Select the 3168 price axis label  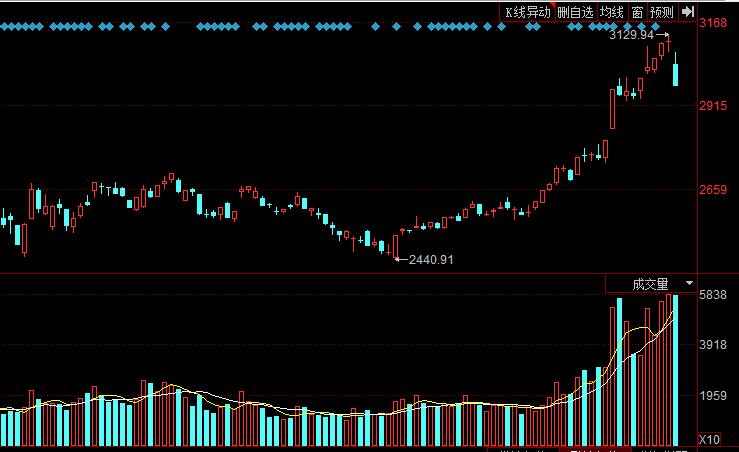(714, 23)
